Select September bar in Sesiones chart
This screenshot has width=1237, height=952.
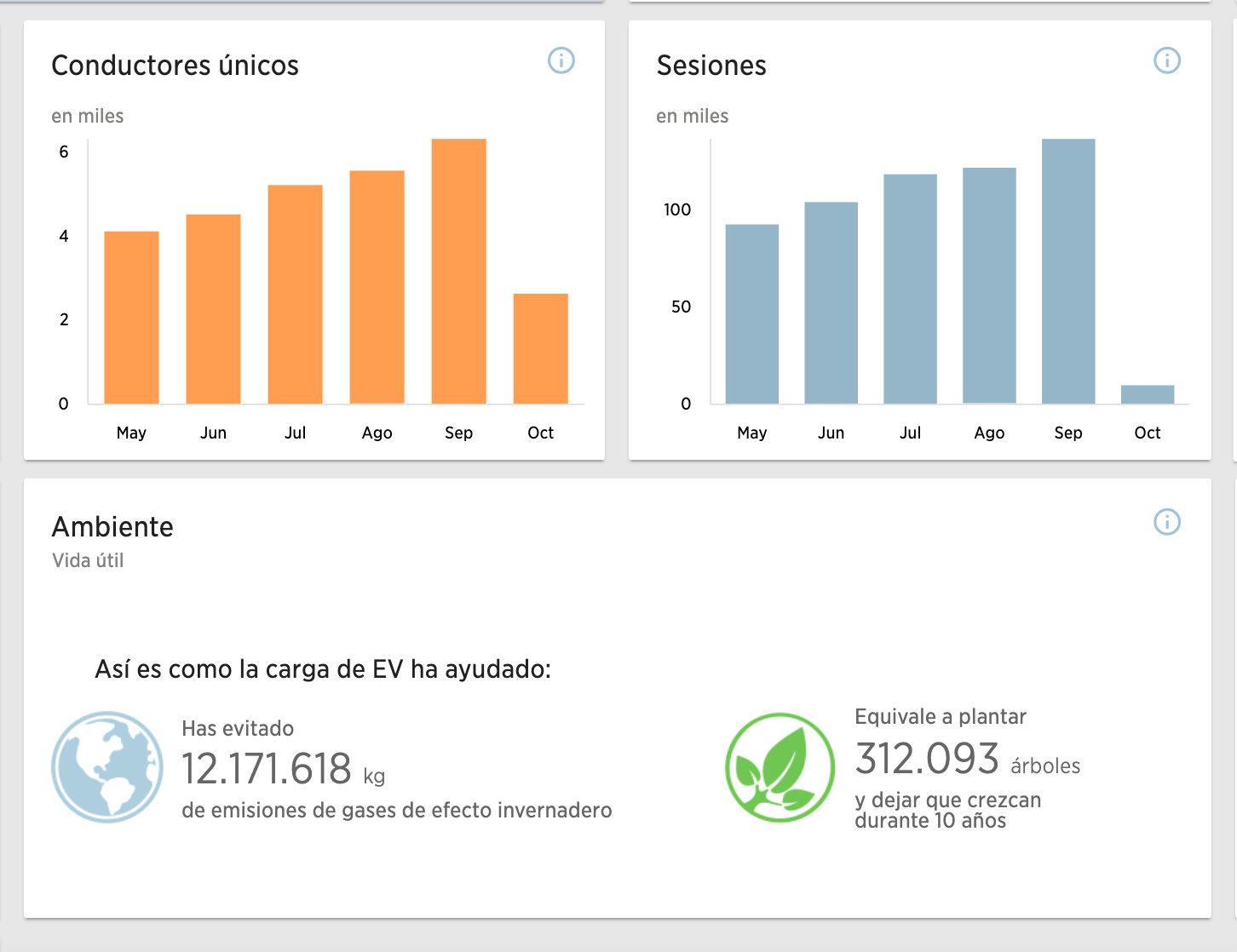[1068, 271]
